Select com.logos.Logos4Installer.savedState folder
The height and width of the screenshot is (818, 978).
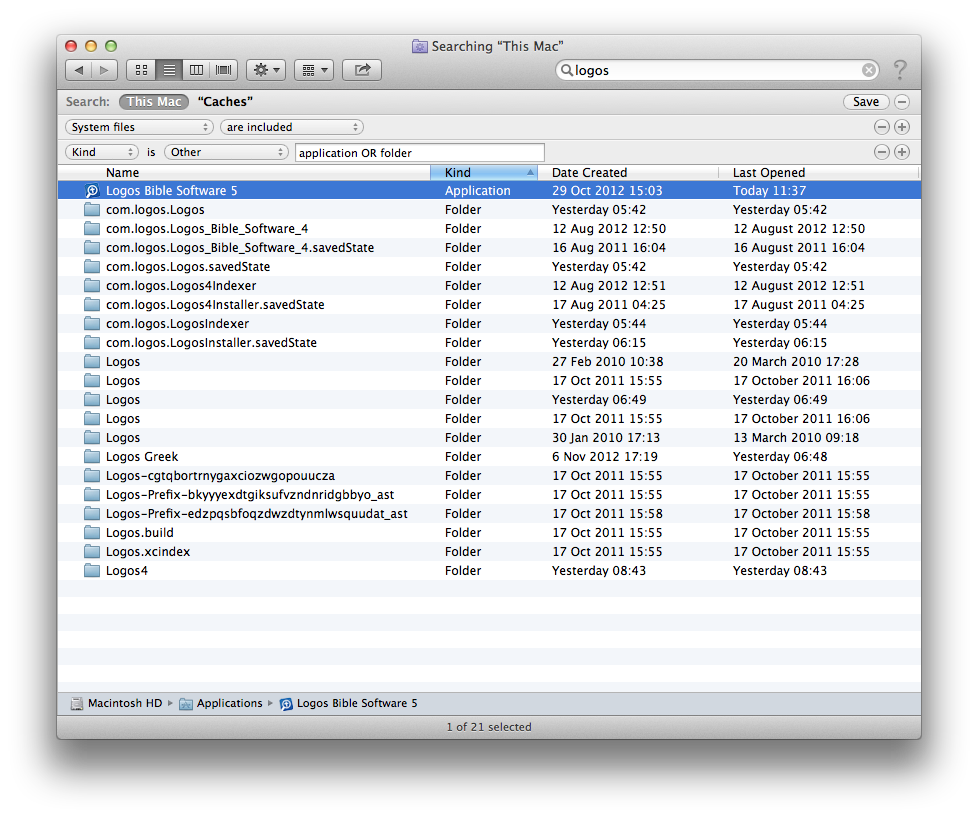click(x=489, y=304)
